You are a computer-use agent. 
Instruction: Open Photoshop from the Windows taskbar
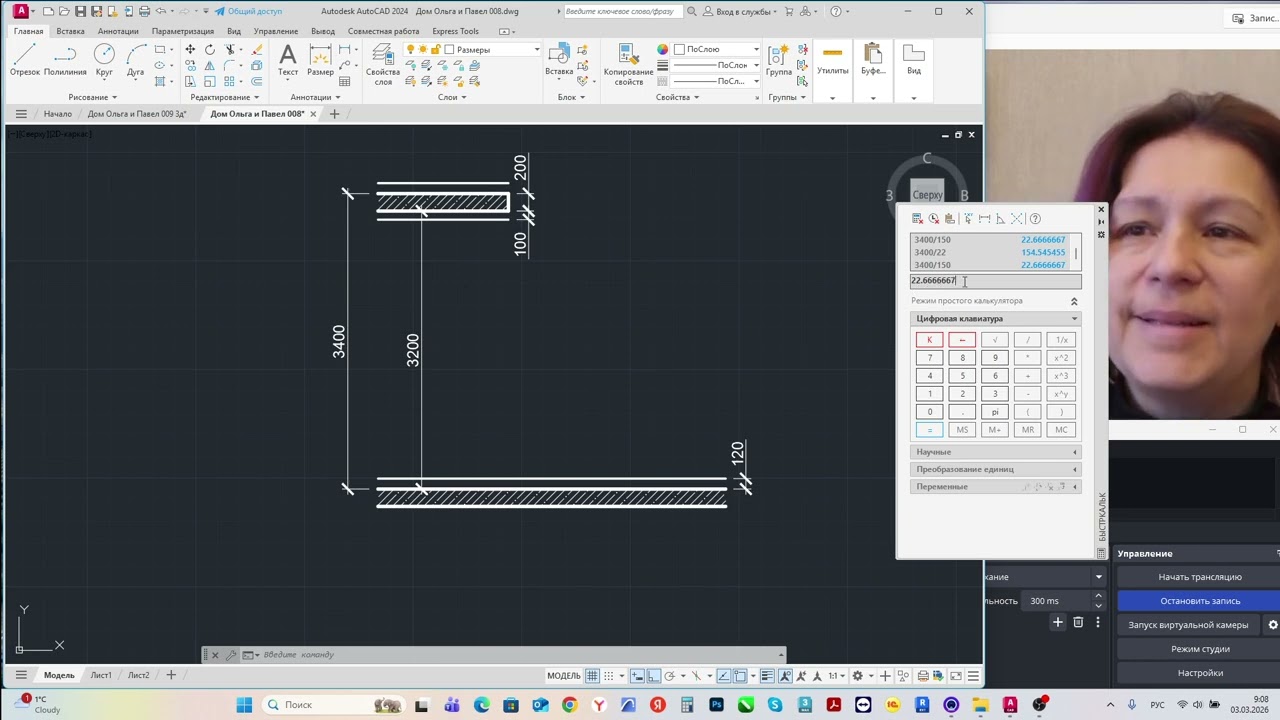coord(716,705)
